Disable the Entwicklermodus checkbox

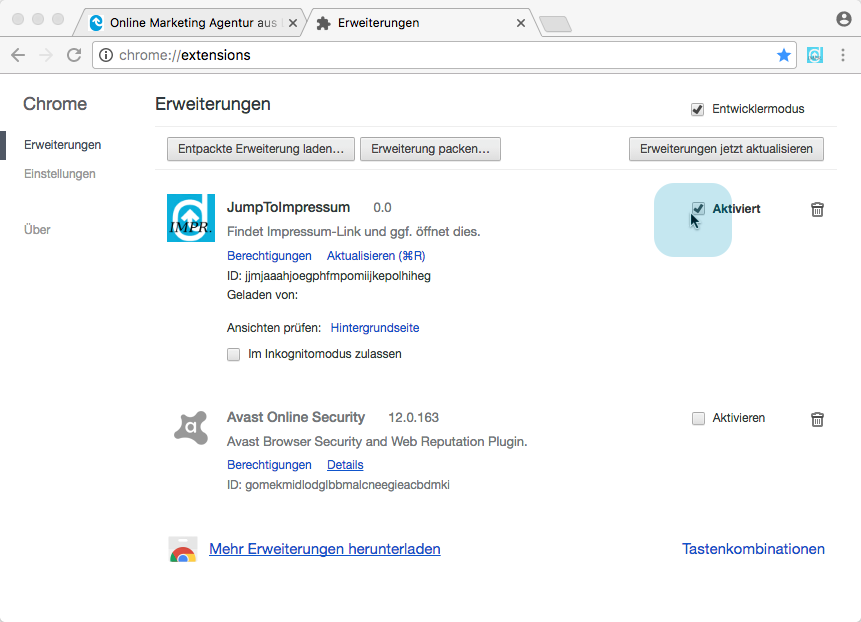[x=698, y=109]
